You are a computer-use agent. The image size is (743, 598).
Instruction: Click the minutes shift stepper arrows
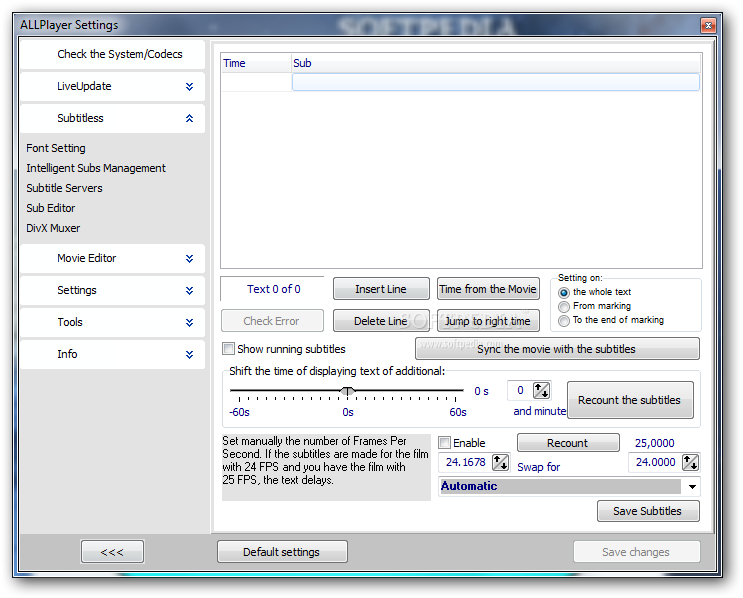coord(541,390)
